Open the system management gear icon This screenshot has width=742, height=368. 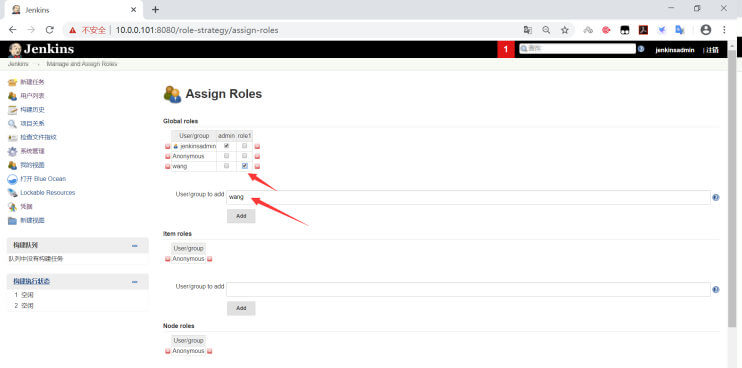(x=12, y=151)
